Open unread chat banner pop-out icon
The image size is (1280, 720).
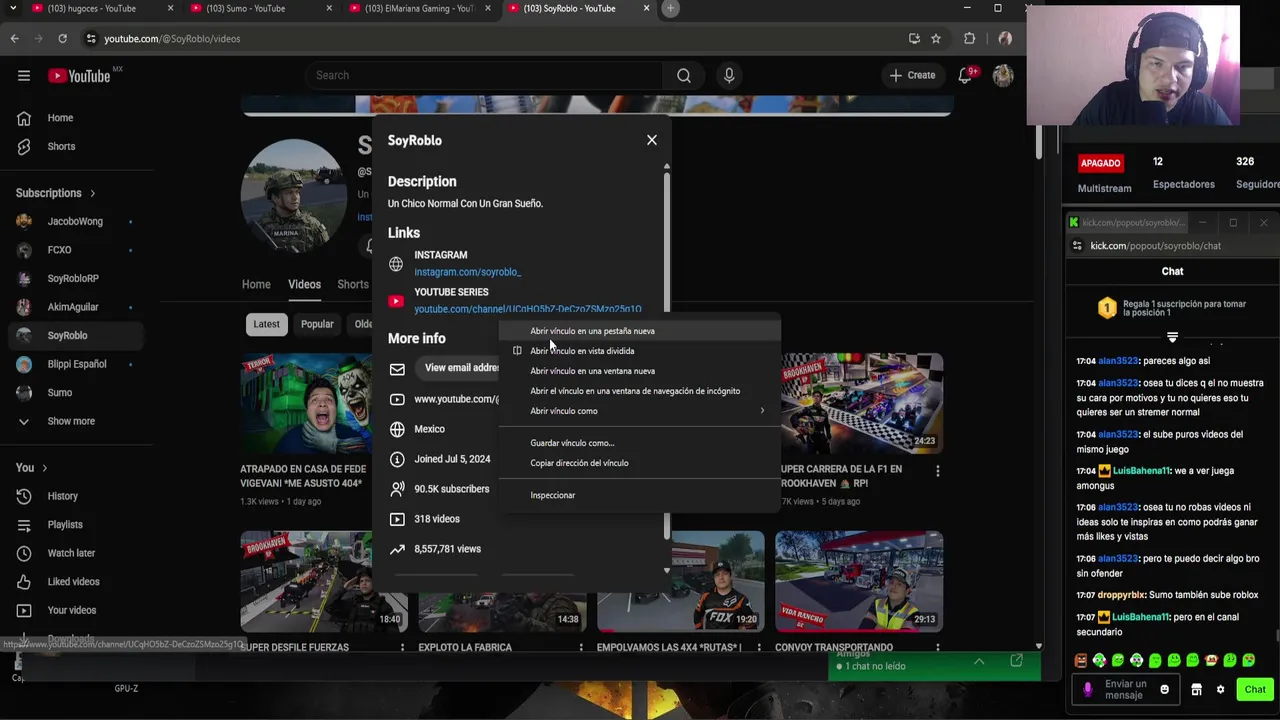pos(1016,661)
